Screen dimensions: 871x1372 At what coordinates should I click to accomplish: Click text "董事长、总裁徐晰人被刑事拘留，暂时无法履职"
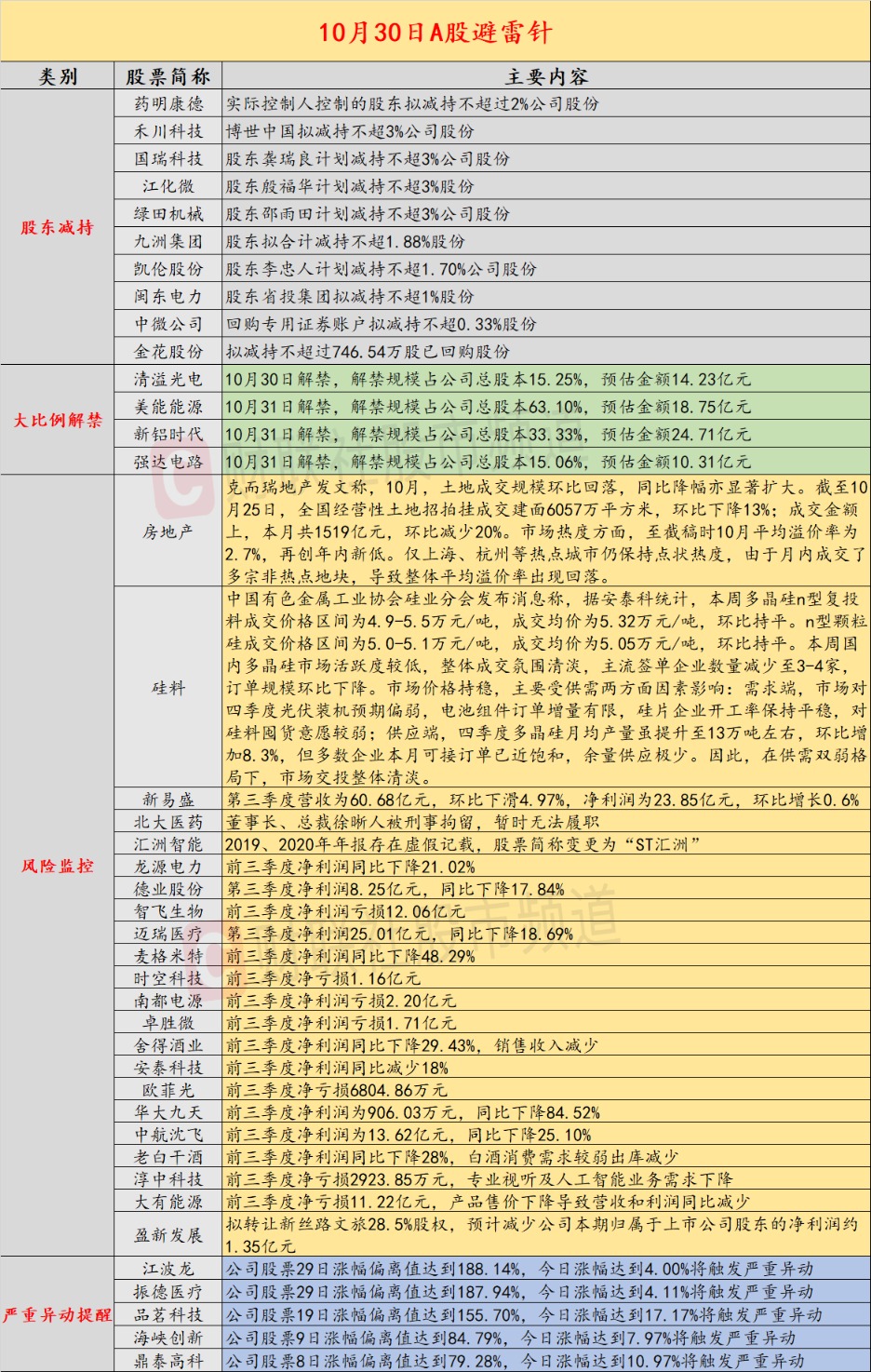point(412,822)
